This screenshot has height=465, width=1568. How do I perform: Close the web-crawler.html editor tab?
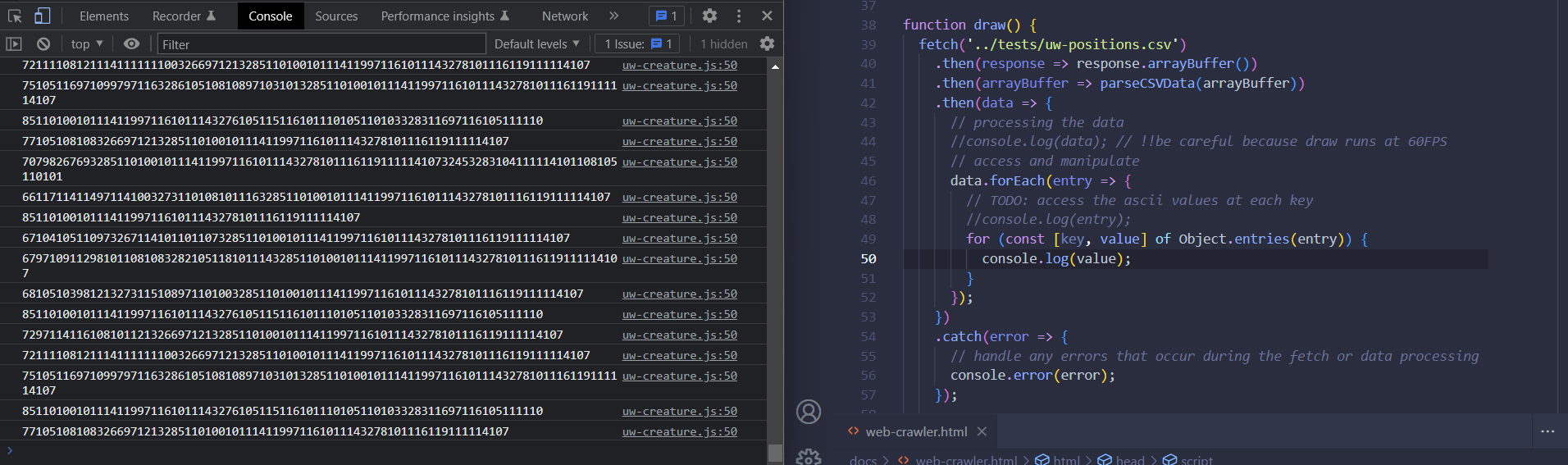tap(982, 431)
